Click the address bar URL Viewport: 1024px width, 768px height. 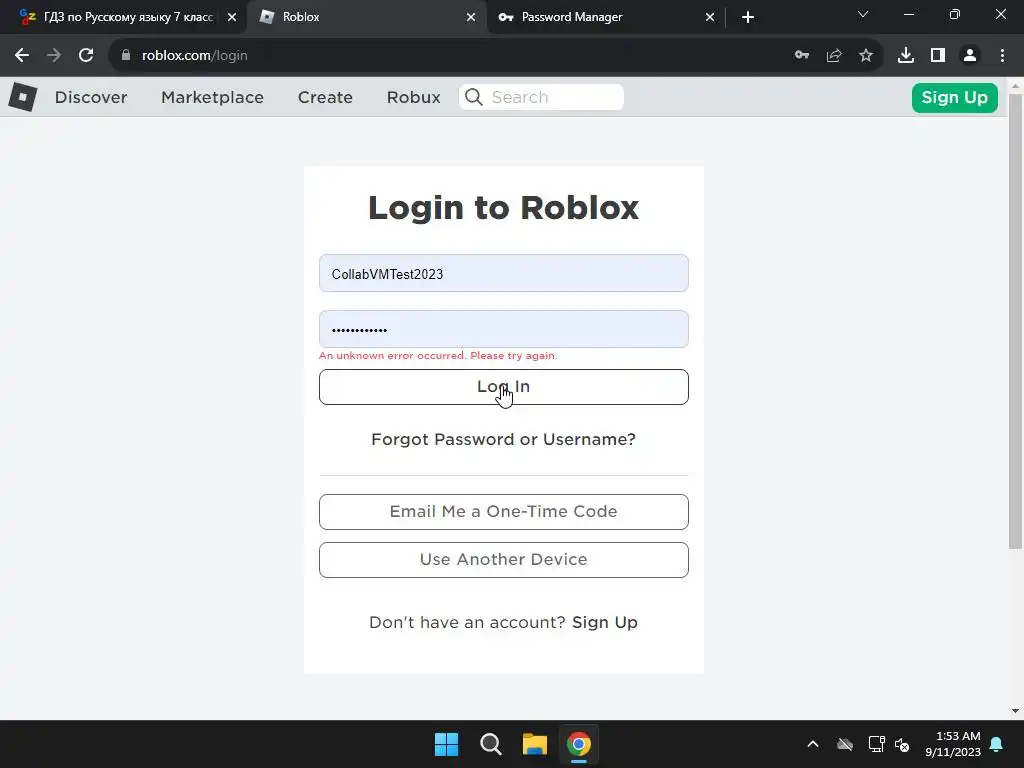click(195, 56)
